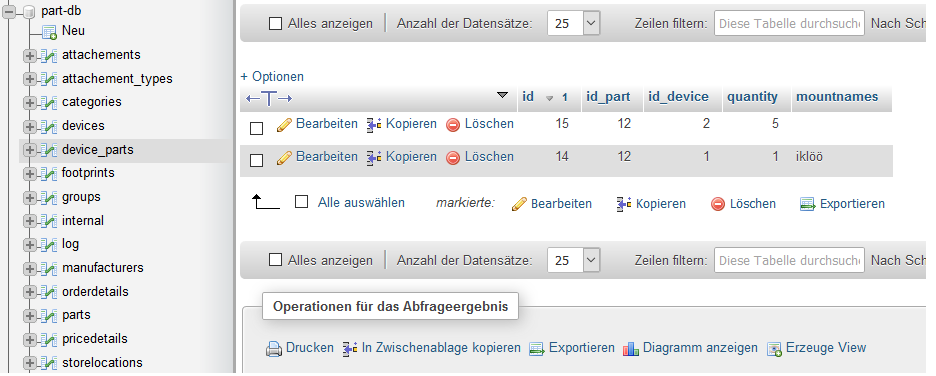Click the Erzeuge View icon
The image size is (936, 376).
point(774,349)
